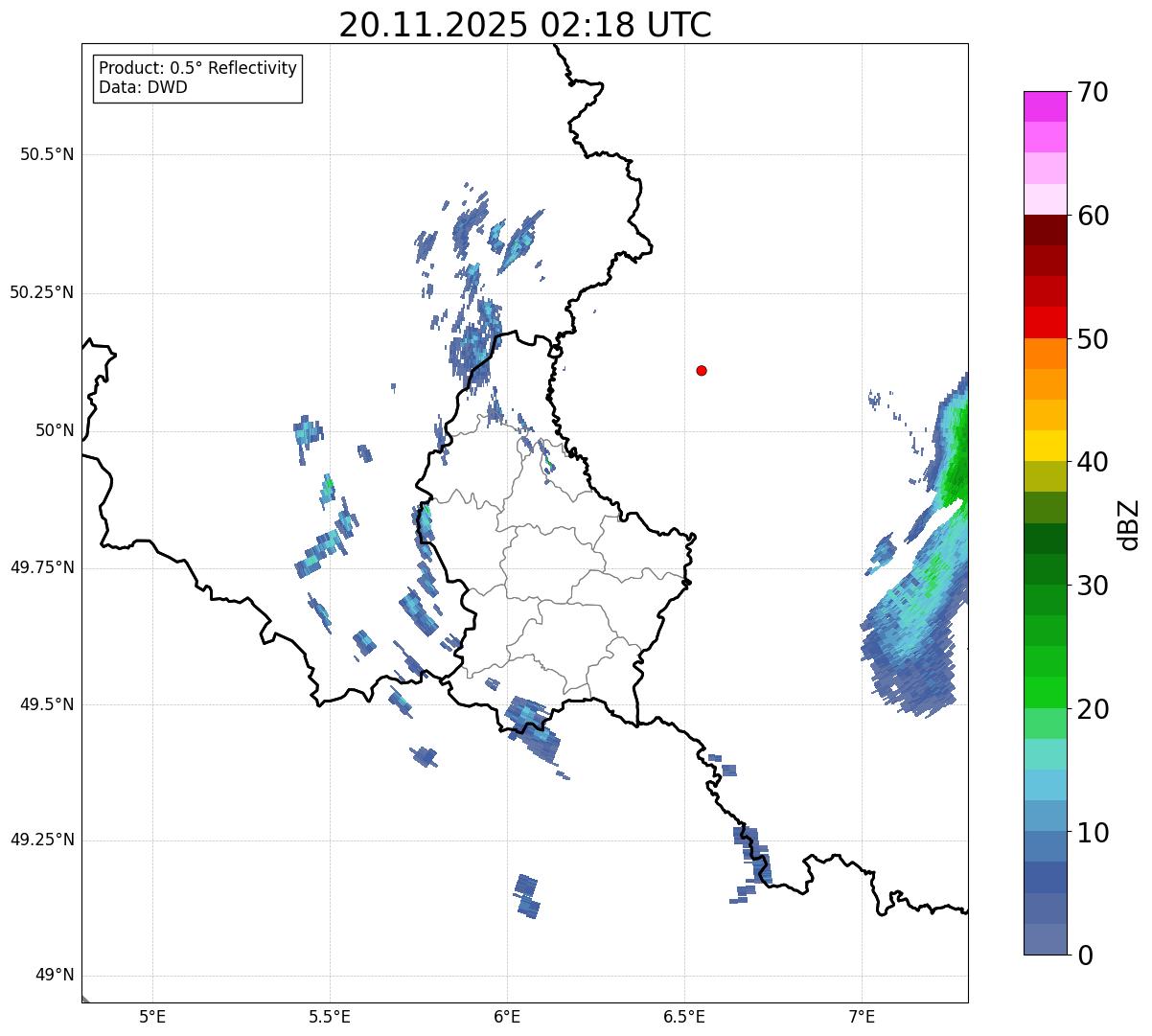Click the title "20.11.2025 02:18 UTC"

pyautogui.click(x=525, y=25)
